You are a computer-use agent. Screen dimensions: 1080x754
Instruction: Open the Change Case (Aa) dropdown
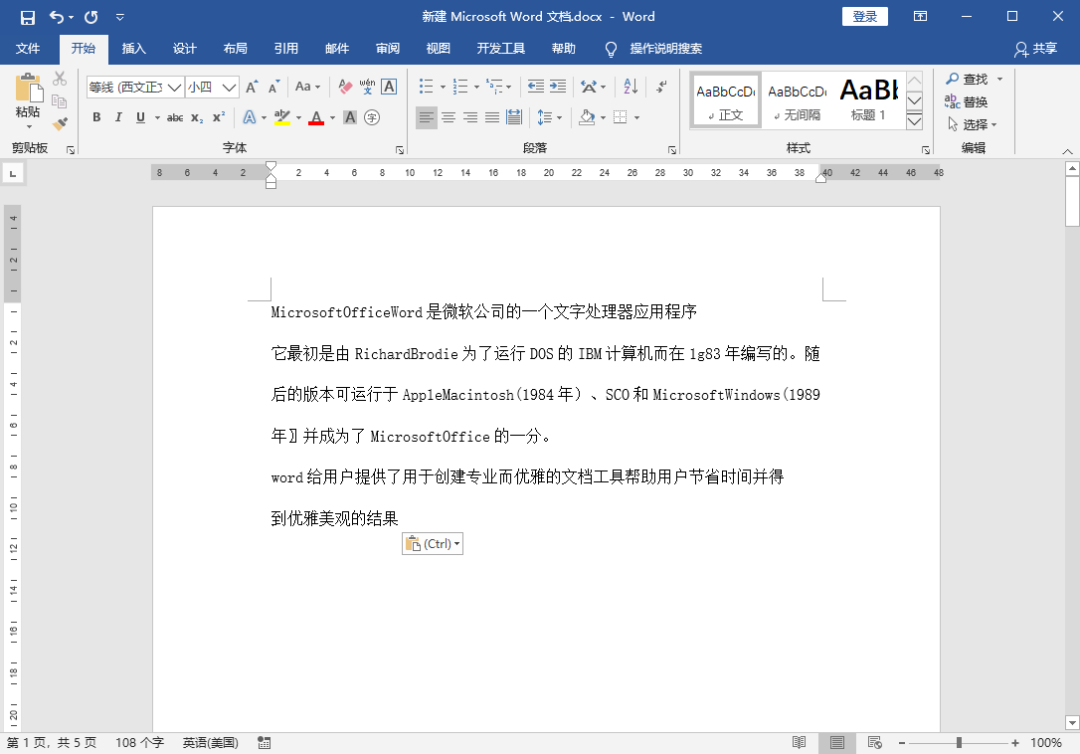coord(307,87)
